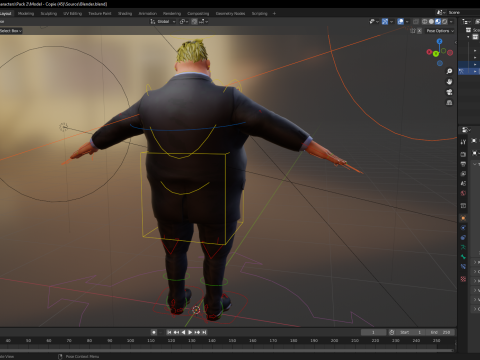Screen dimensions: 480x360
Task: Open overlays options dropdown arrow
Action: coord(407,21)
